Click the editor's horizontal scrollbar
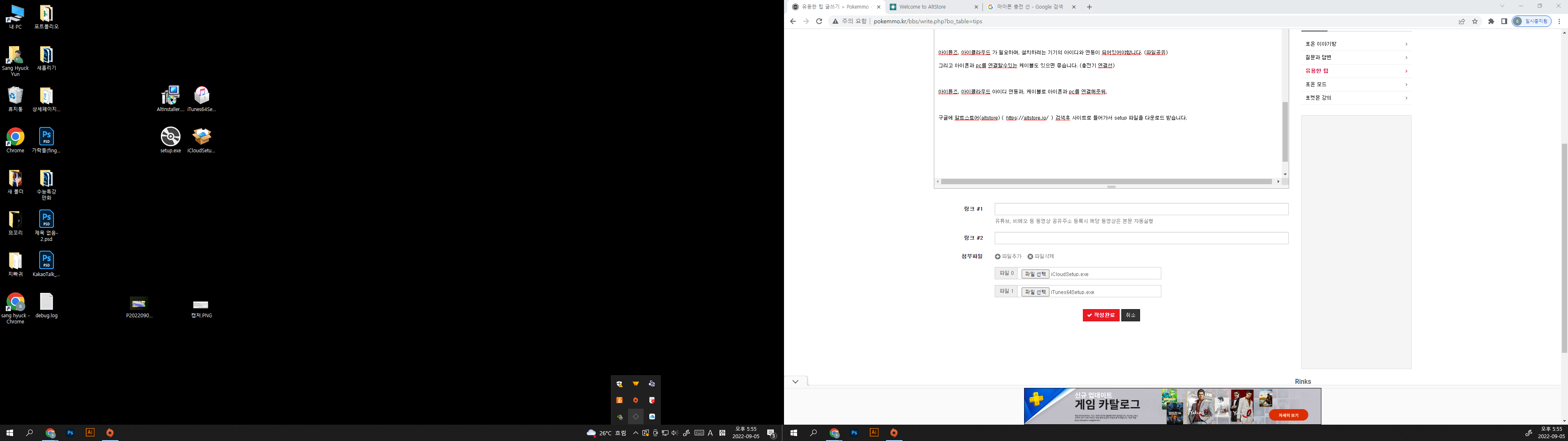1568x441 pixels. [1106, 182]
